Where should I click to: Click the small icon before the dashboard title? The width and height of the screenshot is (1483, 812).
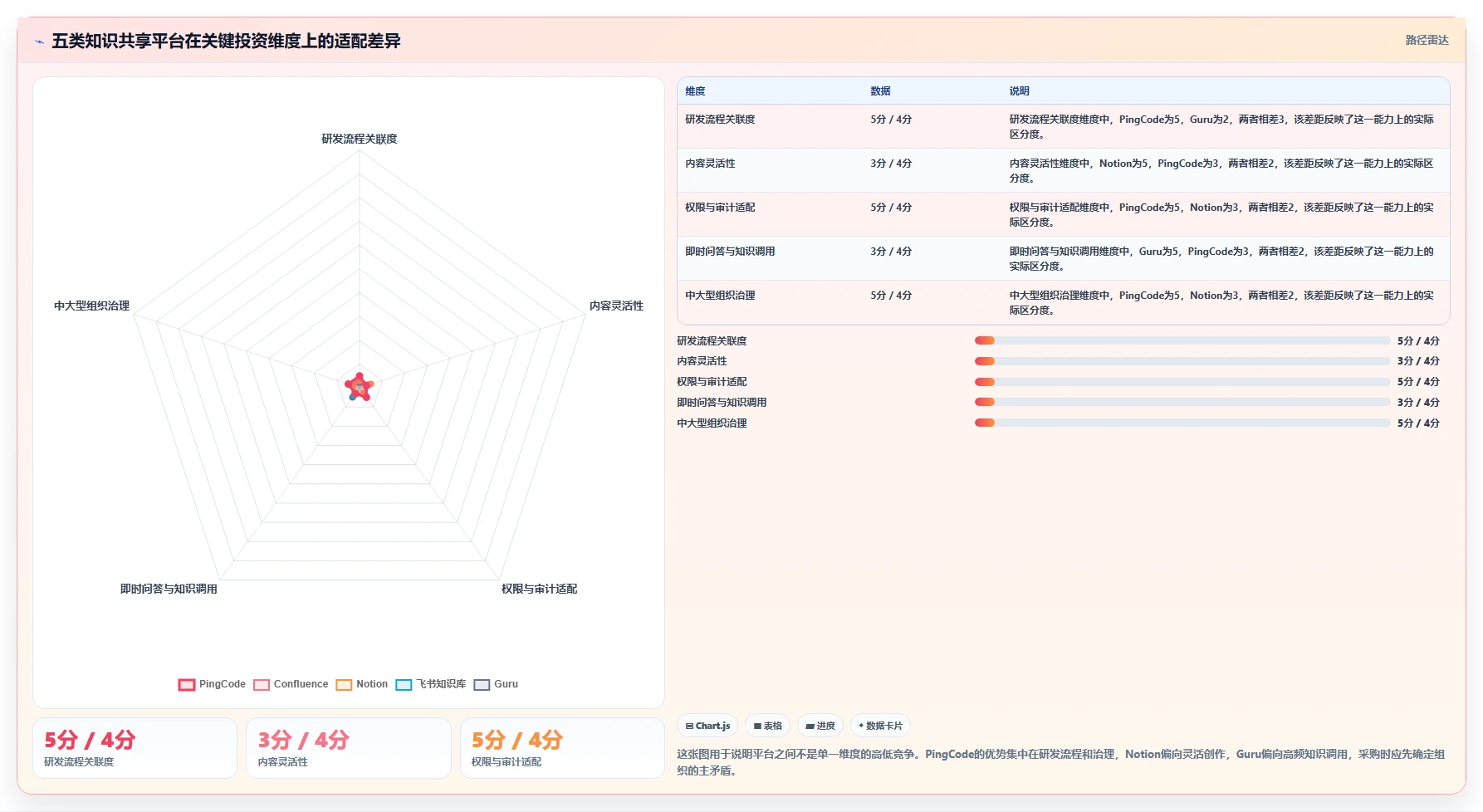pyautogui.click(x=39, y=42)
